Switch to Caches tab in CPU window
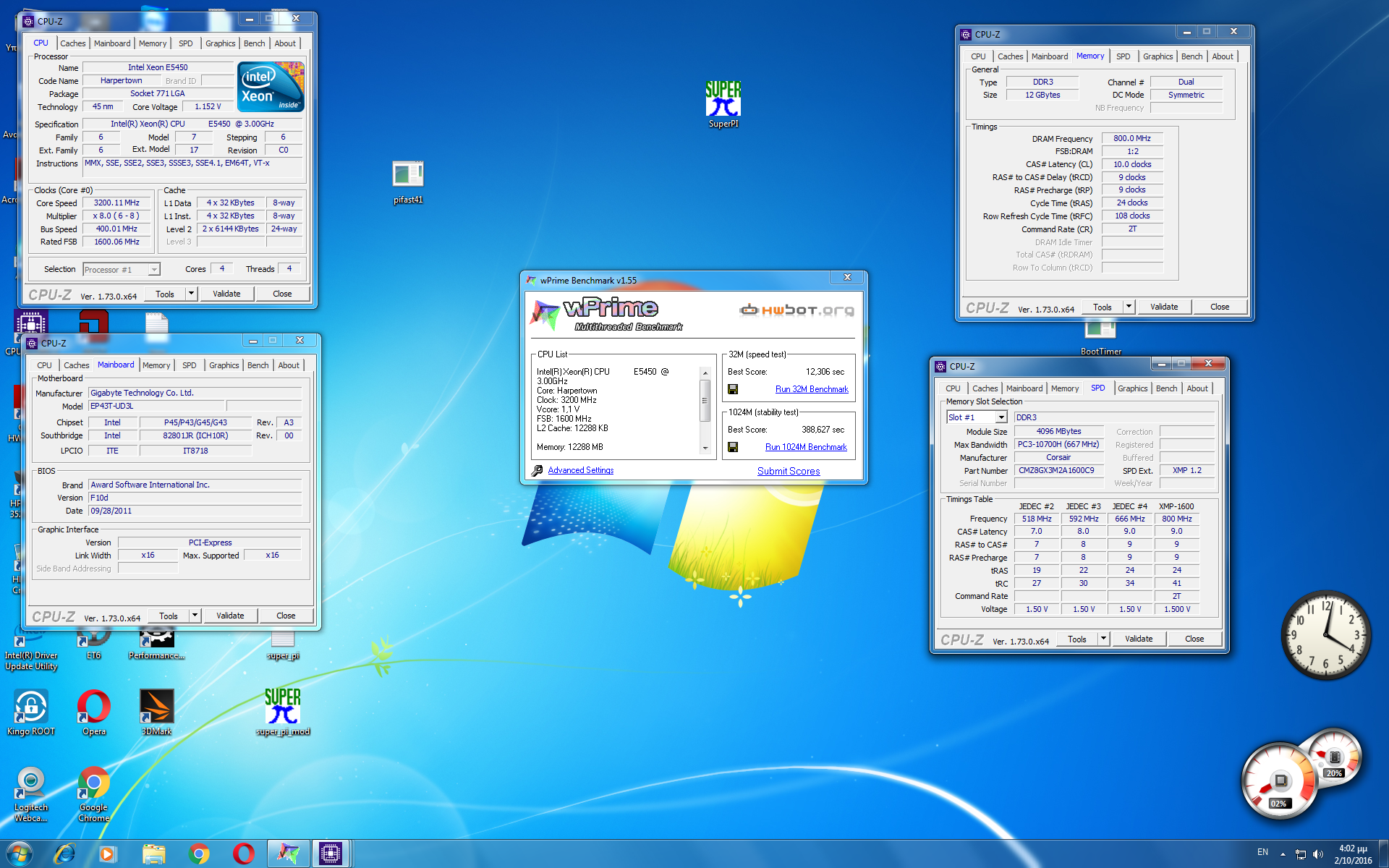 tap(72, 43)
